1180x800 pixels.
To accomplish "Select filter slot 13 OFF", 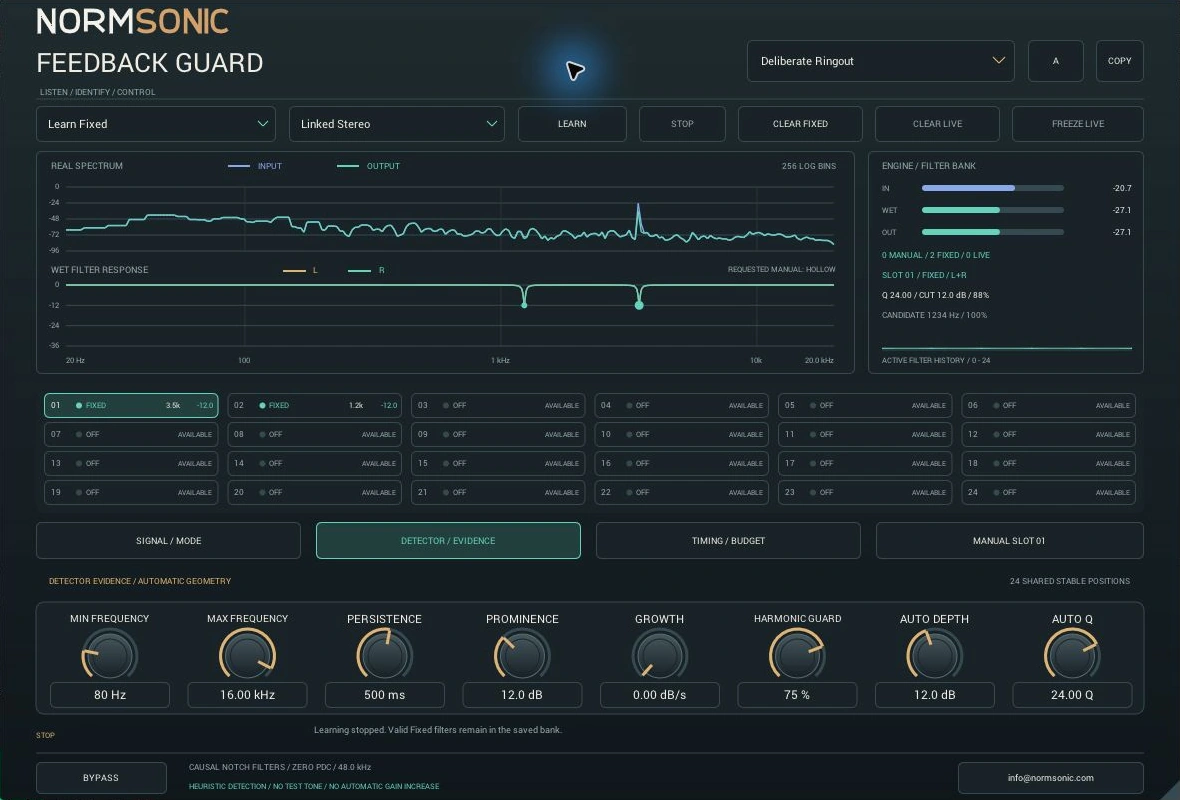I will (131, 463).
